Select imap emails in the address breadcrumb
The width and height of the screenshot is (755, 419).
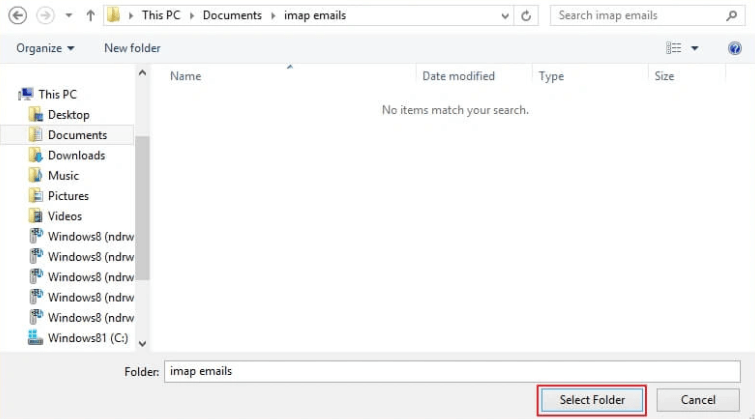(x=315, y=15)
